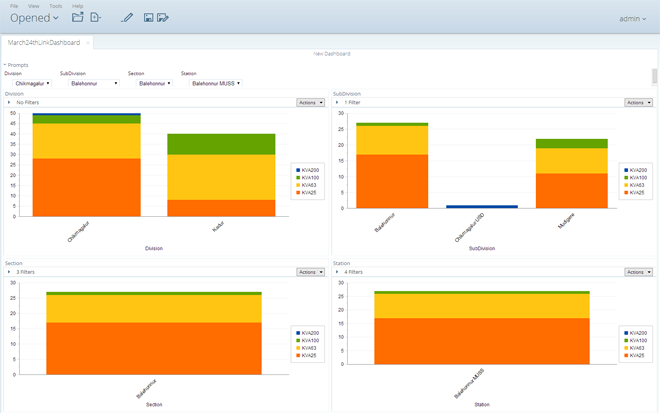Screen dimensions: 660x413
Task: Open the Actions menu in the Station panel
Action: [639, 272]
